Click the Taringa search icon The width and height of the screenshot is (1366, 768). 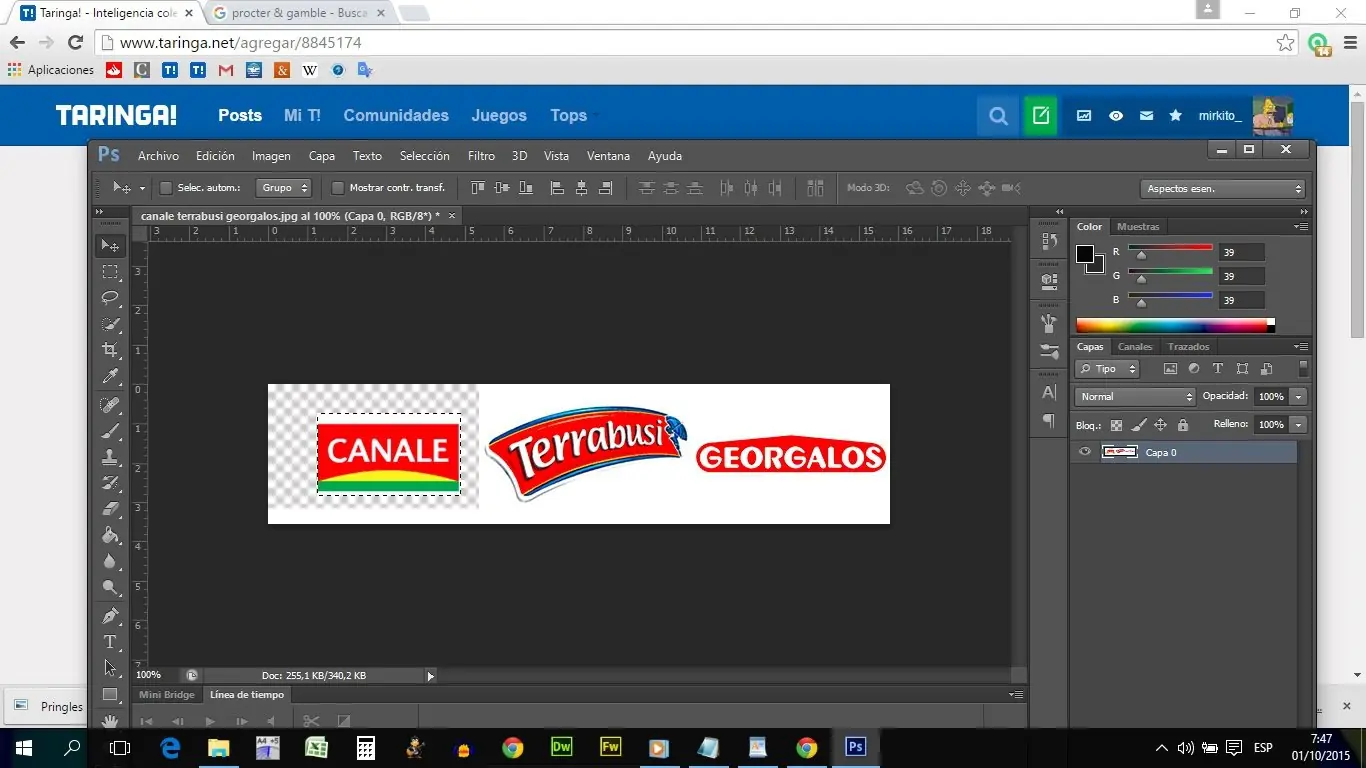coord(998,116)
